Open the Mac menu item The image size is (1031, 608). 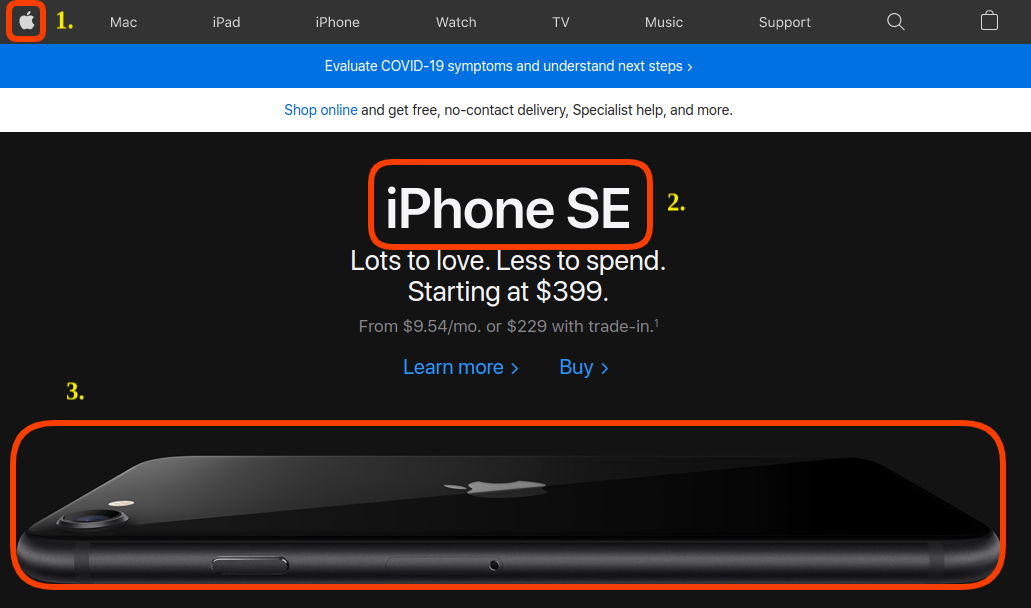click(124, 22)
